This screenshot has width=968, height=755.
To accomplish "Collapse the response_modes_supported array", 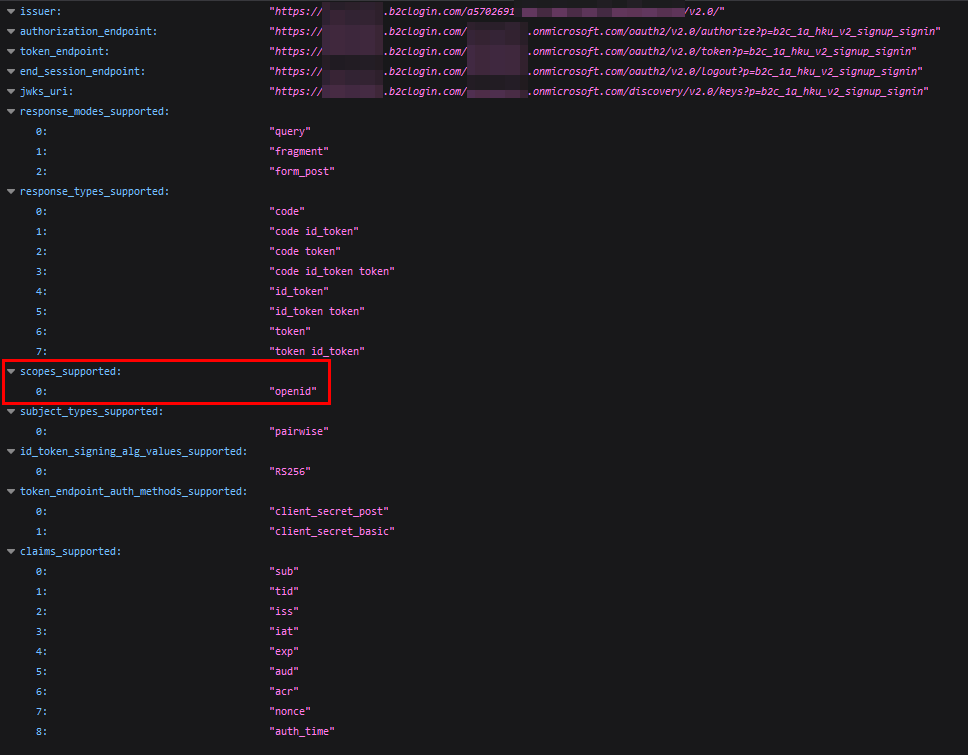I will pos(9,111).
